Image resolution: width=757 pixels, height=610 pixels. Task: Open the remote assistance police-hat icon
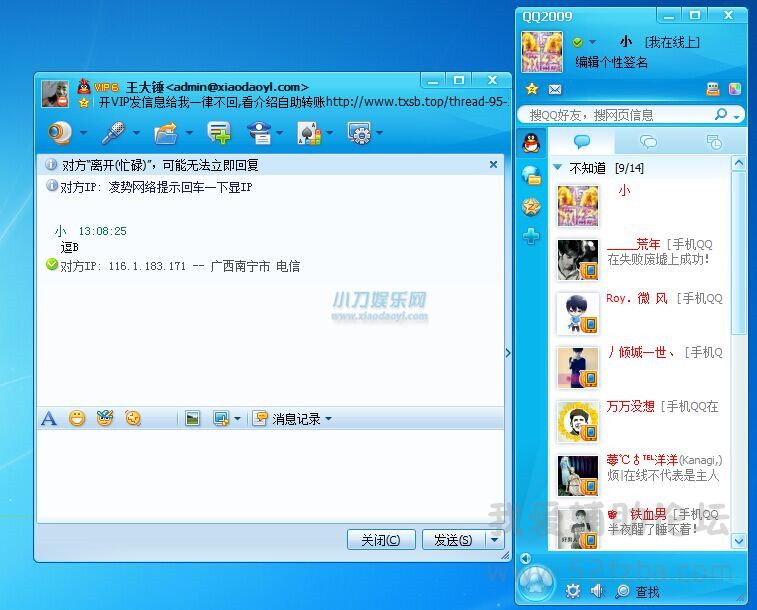[260, 132]
